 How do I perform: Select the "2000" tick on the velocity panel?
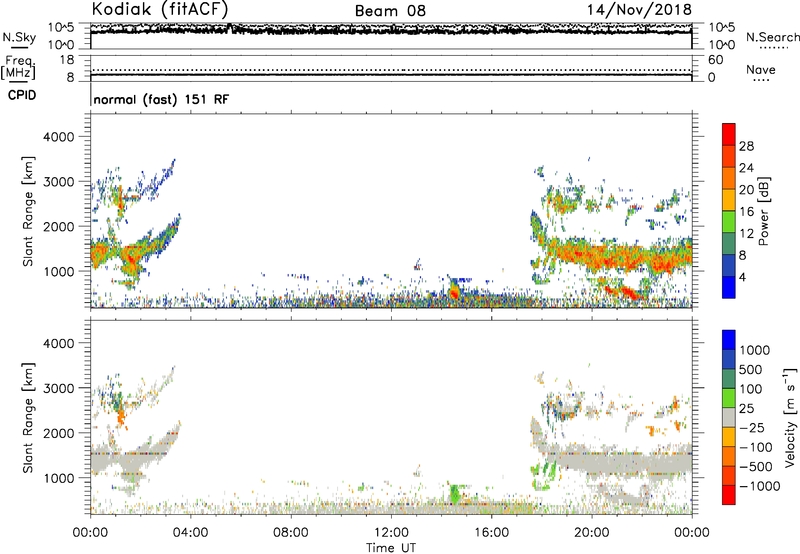coord(58,433)
